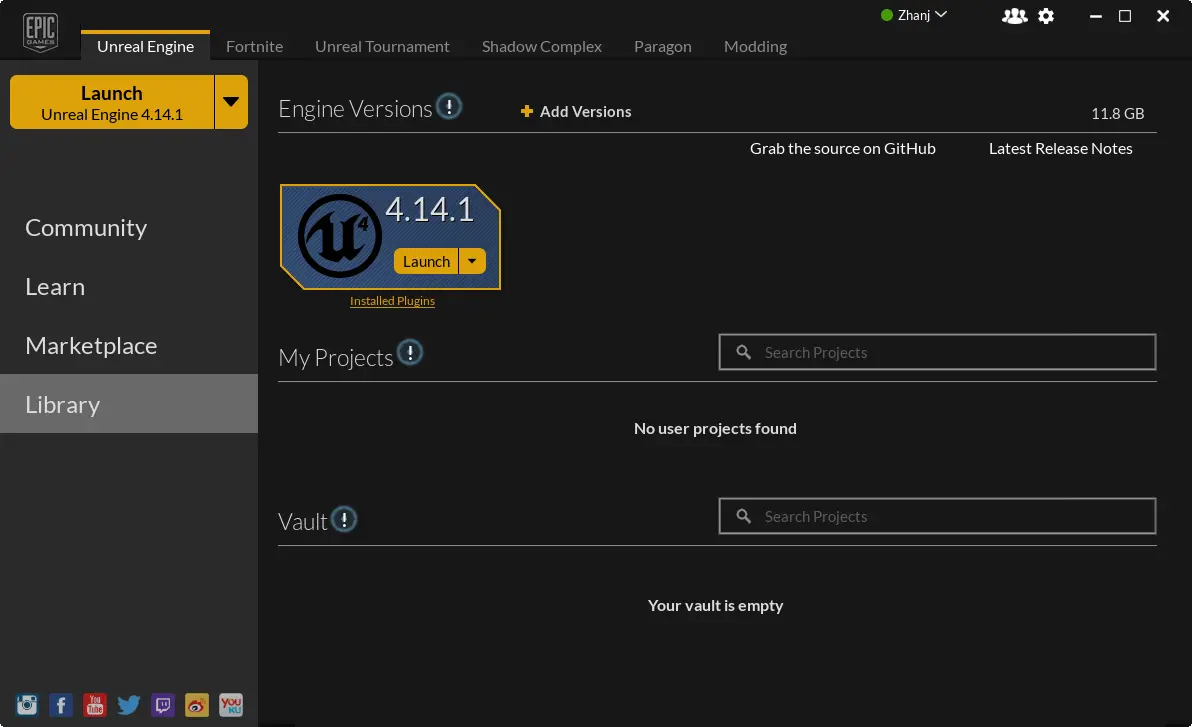Expand the main Launch button dropdown arrow

click(x=231, y=102)
